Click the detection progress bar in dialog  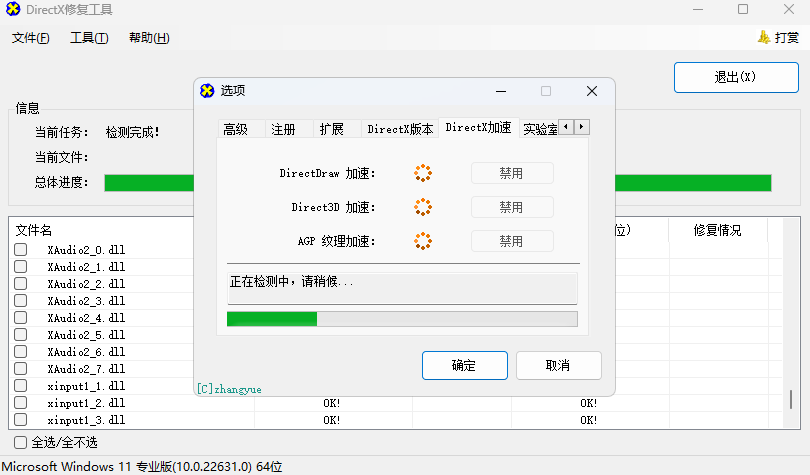coord(402,319)
